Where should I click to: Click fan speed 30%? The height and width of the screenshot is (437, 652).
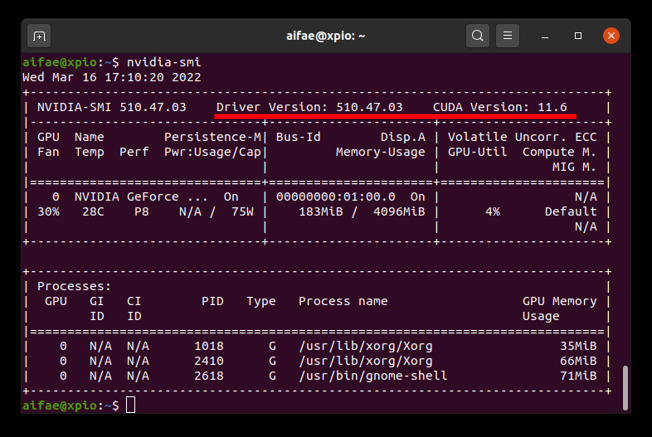click(x=49, y=212)
